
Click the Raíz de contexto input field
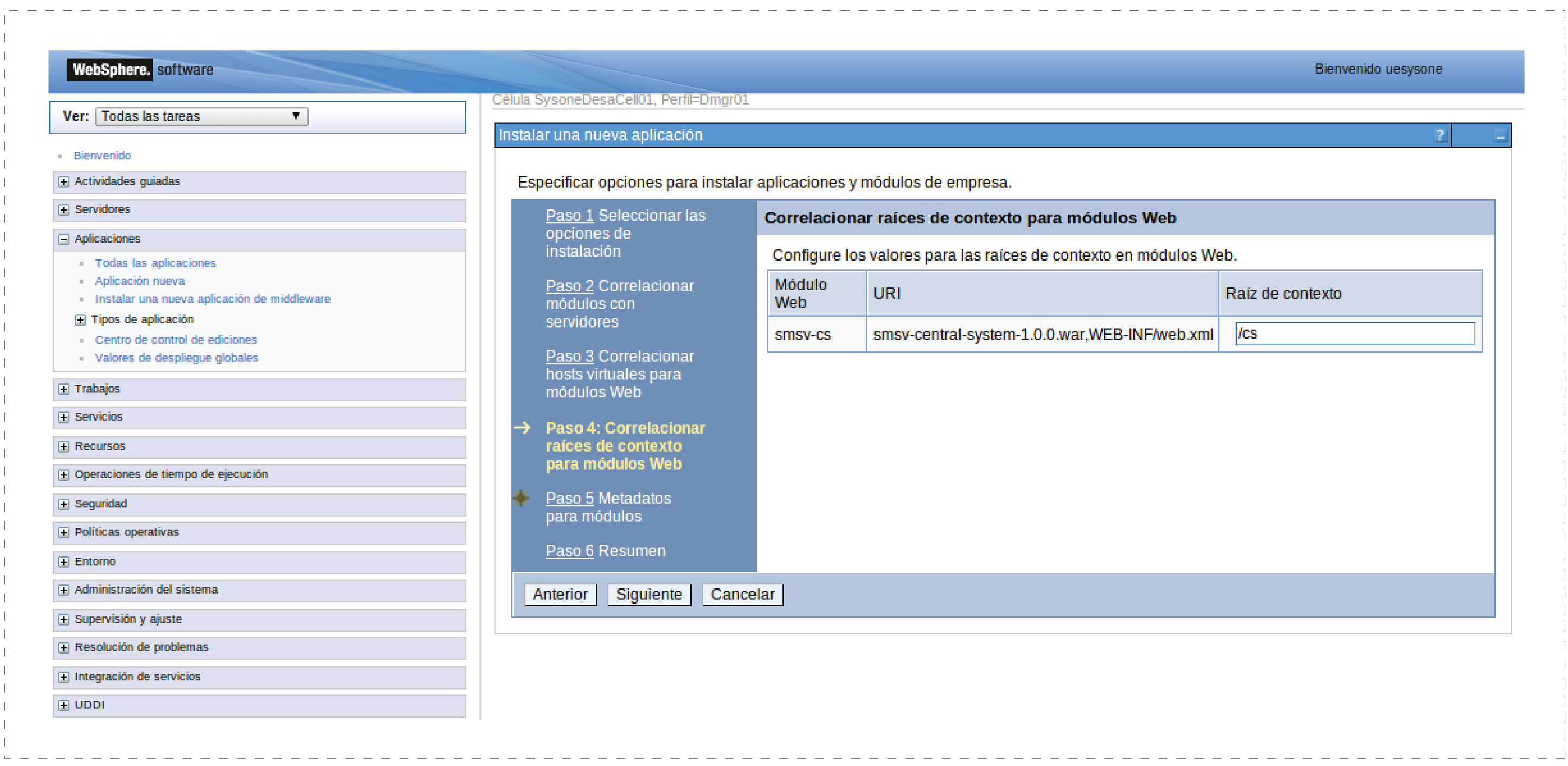(1354, 333)
